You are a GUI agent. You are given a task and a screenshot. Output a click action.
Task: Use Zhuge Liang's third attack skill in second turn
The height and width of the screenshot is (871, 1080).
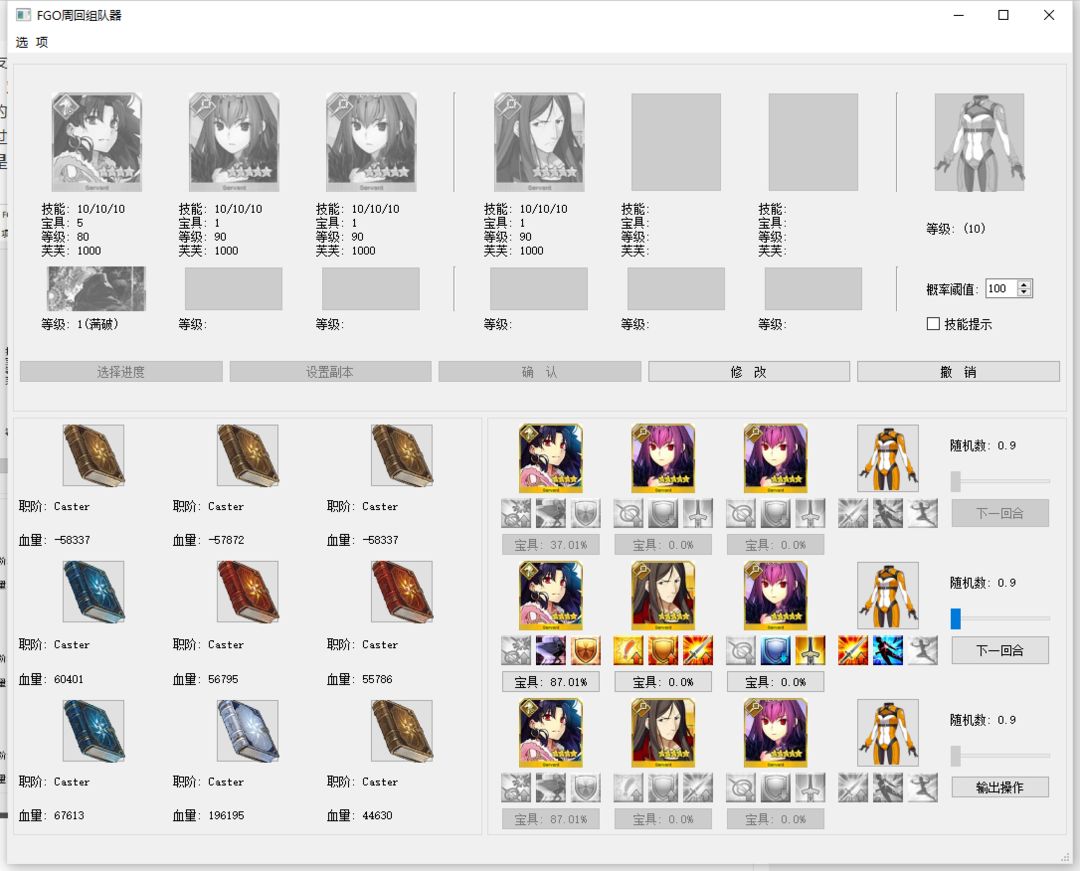(698, 651)
